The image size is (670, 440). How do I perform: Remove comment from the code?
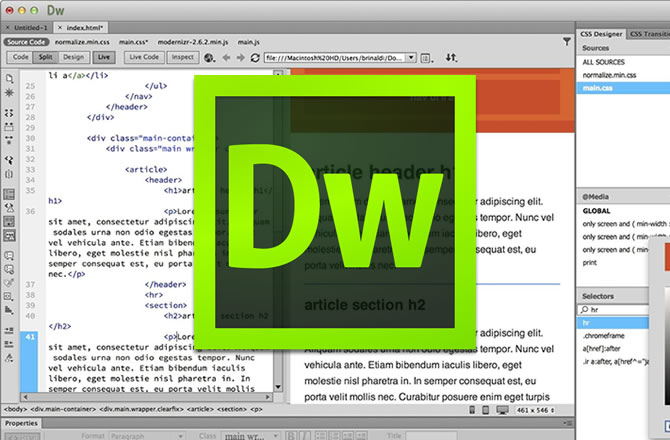(x=9, y=269)
